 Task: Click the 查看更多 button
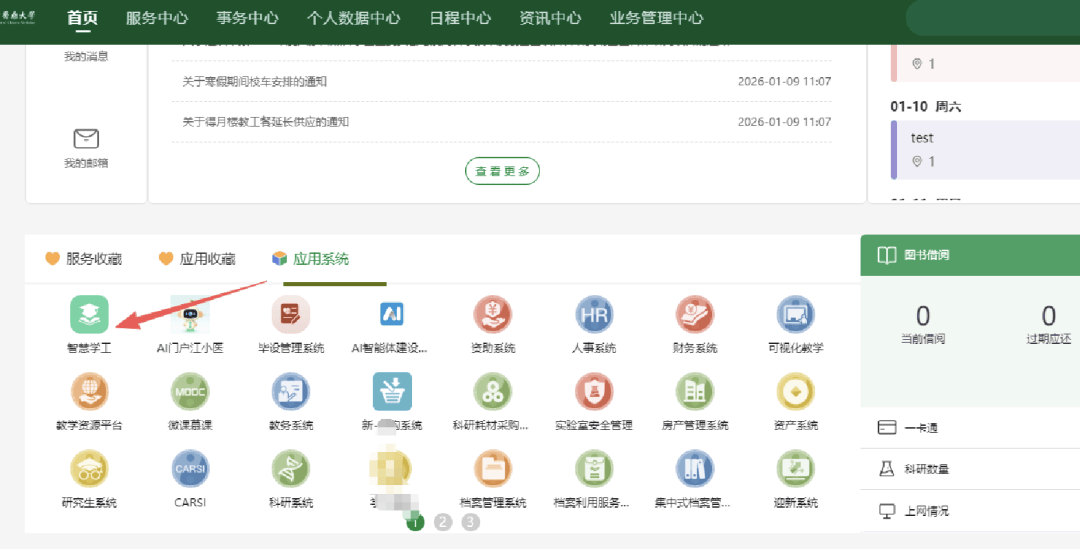tap(502, 171)
